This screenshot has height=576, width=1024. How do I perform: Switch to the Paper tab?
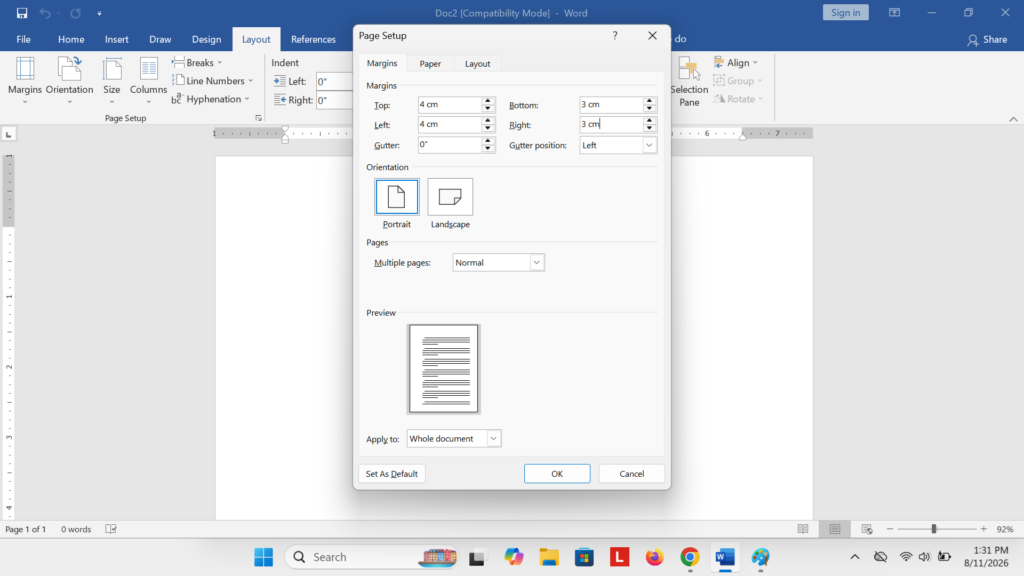430,63
